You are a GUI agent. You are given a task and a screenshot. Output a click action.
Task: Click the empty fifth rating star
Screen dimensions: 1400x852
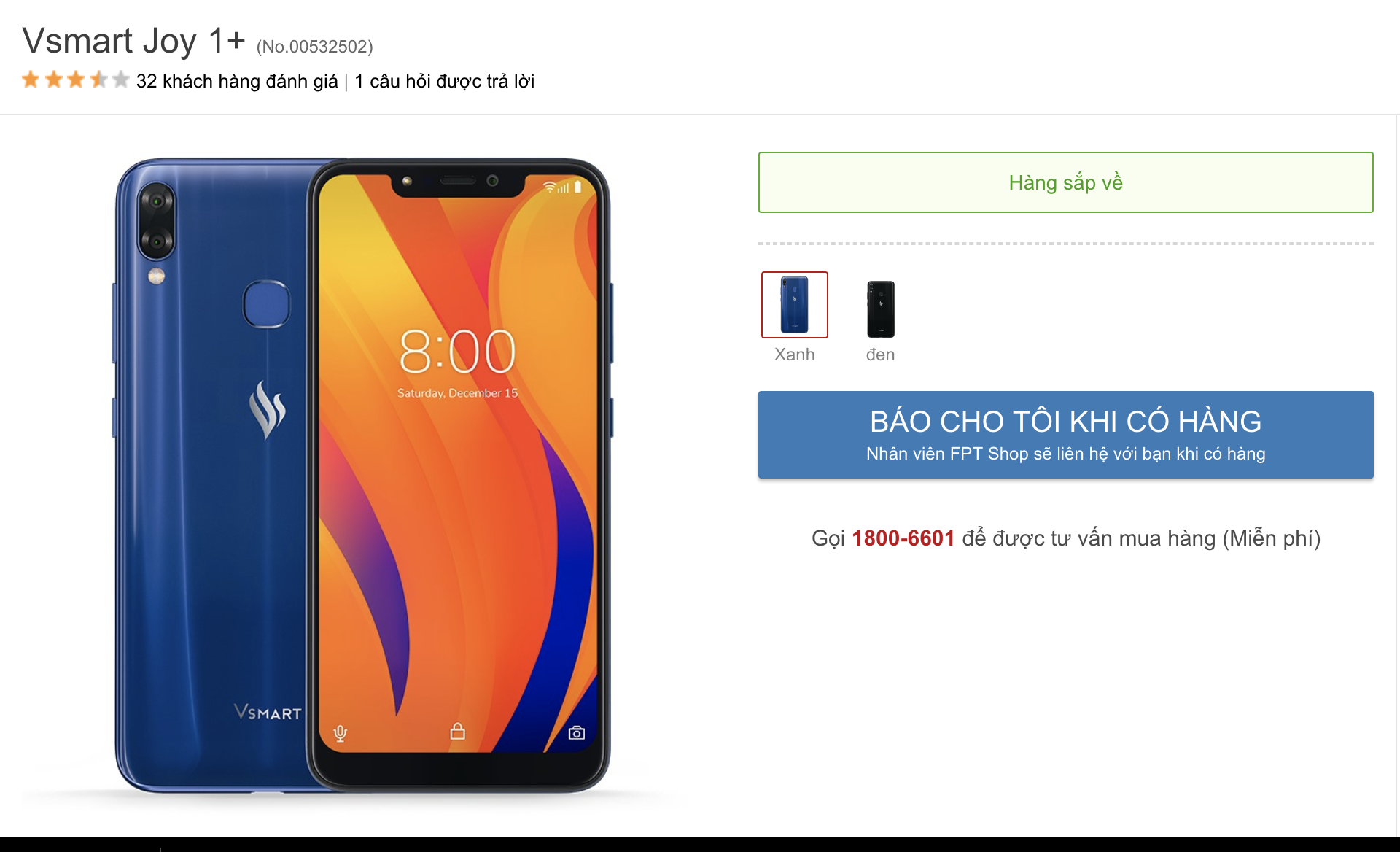click(121, 79)
